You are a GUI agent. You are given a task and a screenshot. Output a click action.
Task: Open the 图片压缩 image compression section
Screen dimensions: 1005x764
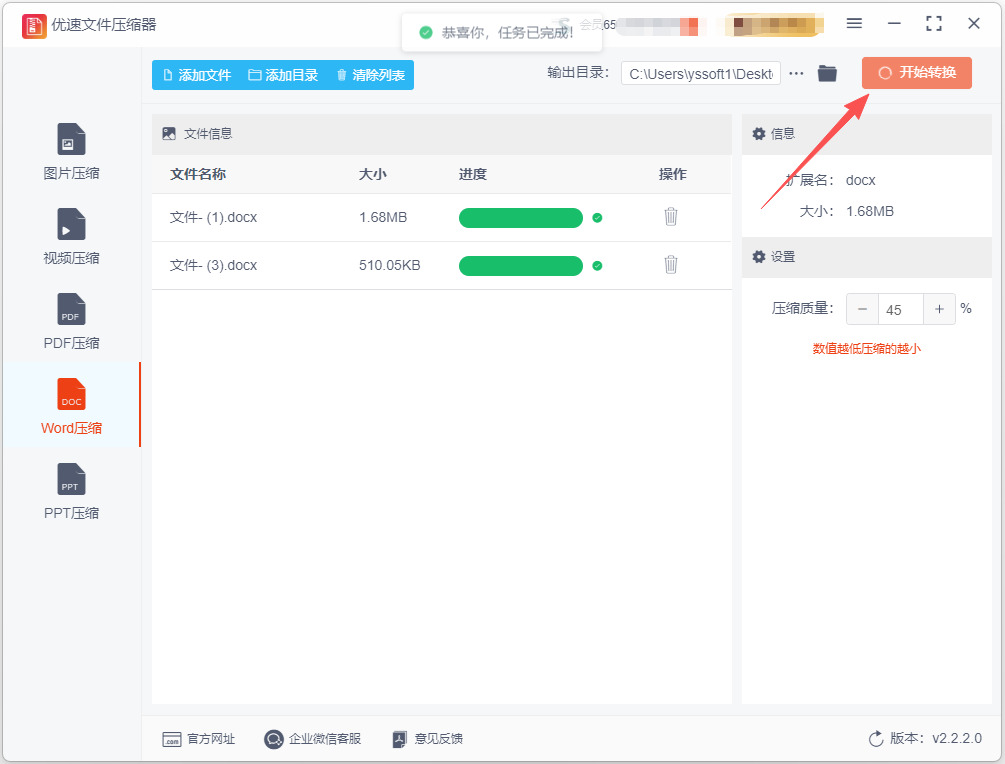pyautogui.click(x=71, y=151)
